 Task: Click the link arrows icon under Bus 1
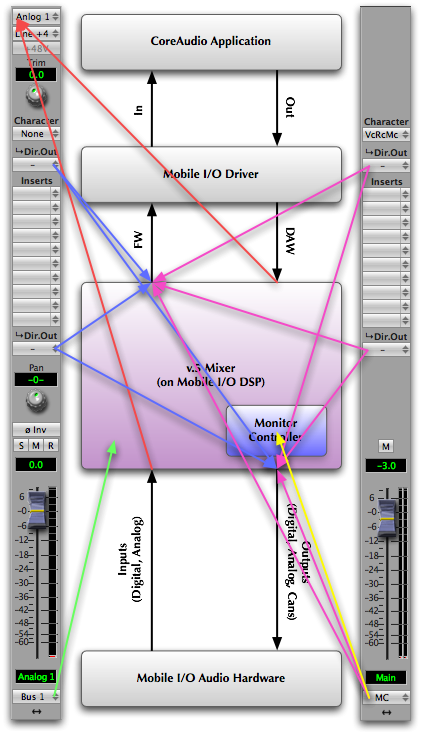point(36,712)
